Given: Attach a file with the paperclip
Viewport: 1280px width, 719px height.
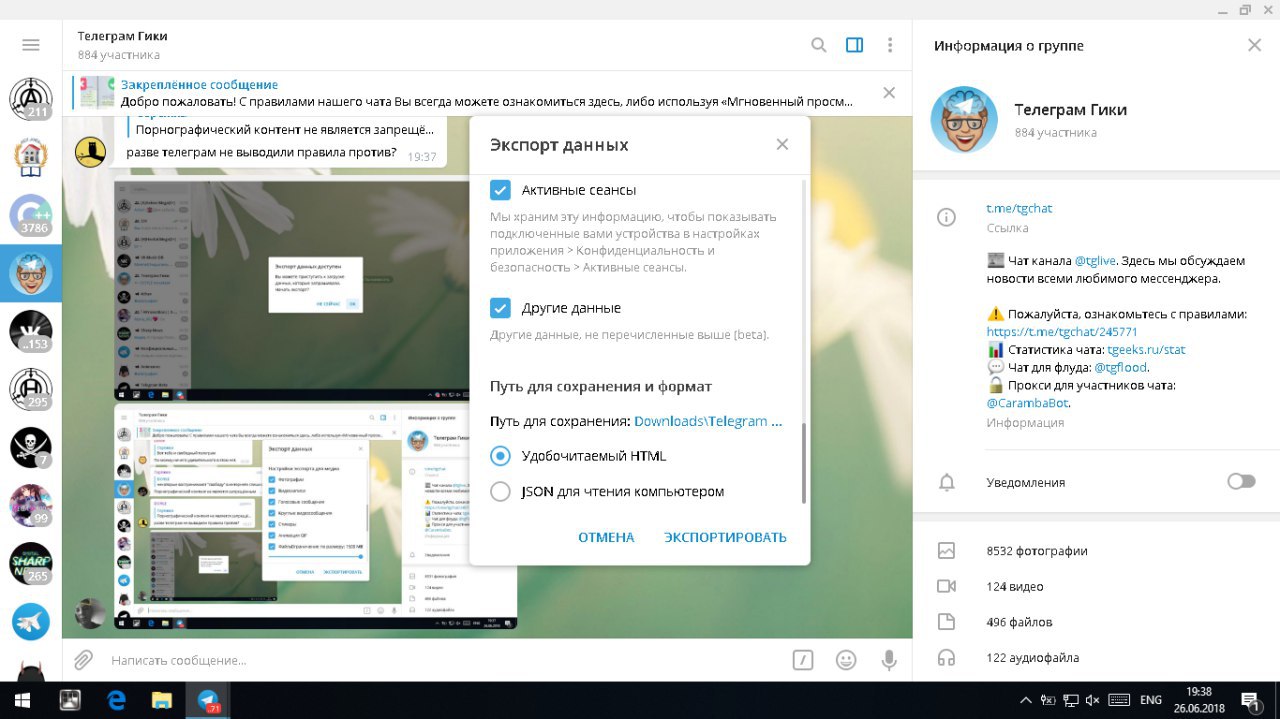Looking at the screenshot, I should (84, 660).
